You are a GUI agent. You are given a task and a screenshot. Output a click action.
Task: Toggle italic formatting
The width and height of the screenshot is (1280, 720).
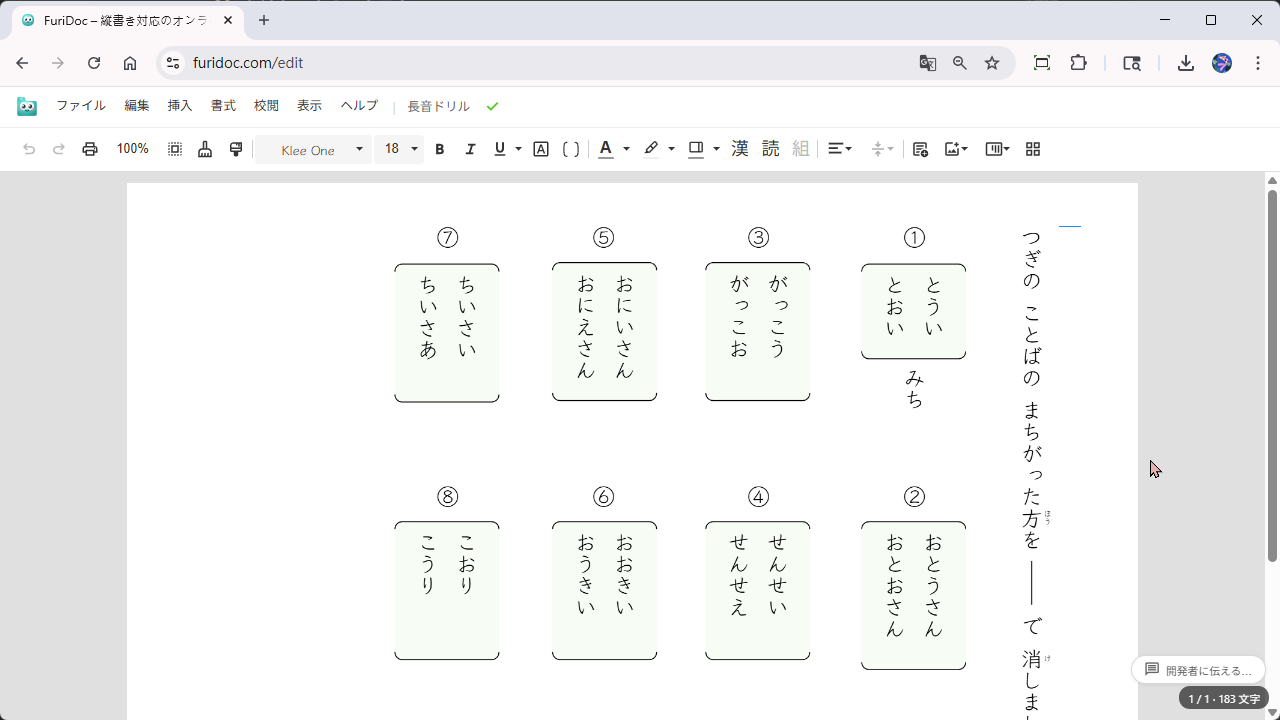[x=470, y=149]
